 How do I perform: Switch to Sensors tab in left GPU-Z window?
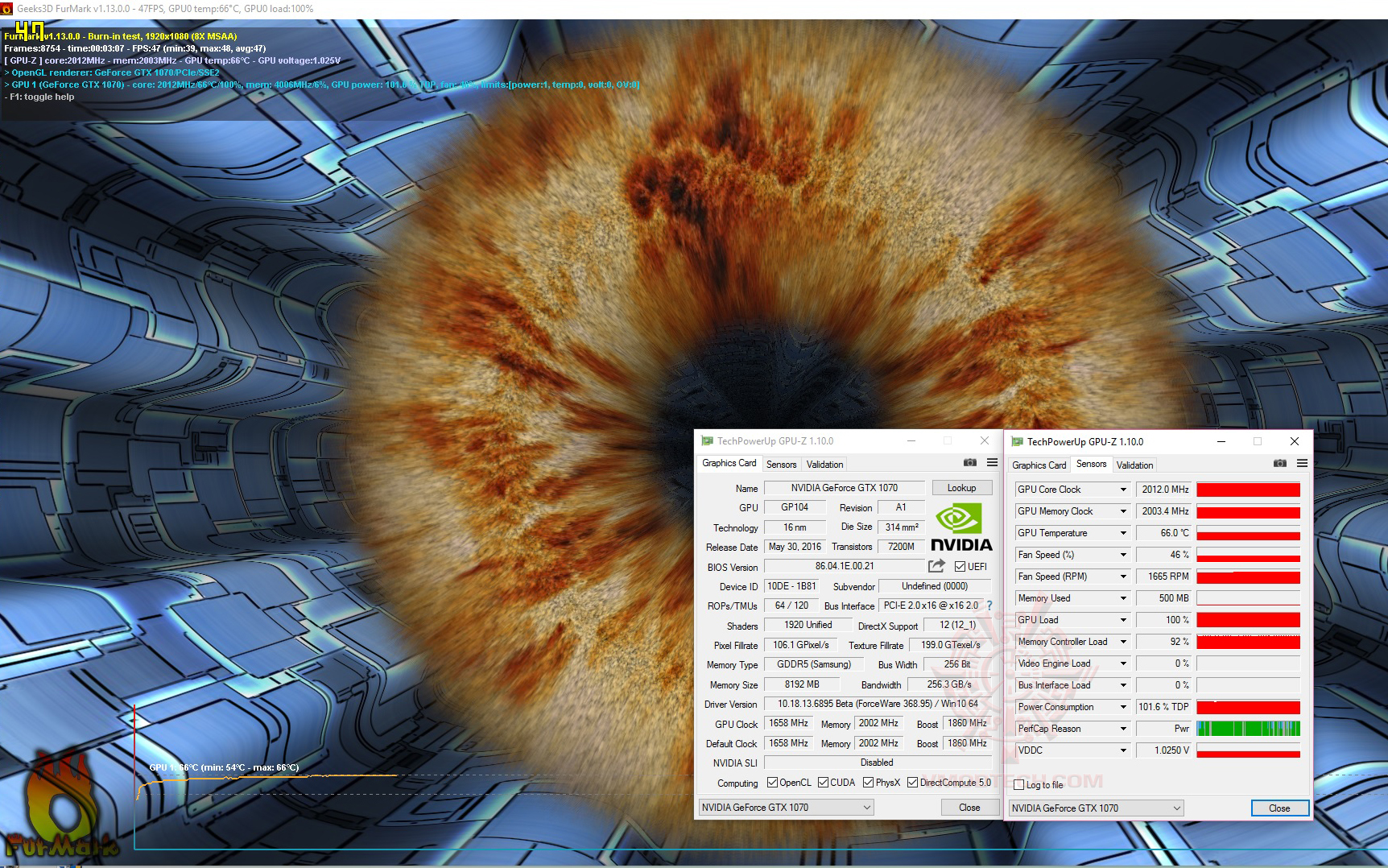click(x=781, y=465)
